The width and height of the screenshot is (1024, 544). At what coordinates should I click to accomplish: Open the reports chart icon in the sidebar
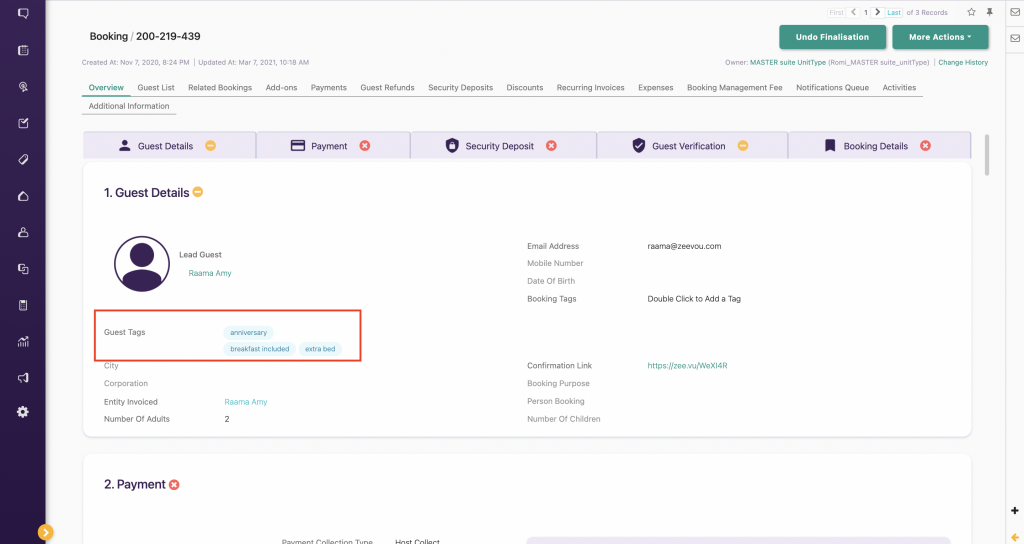coord(23,342)
